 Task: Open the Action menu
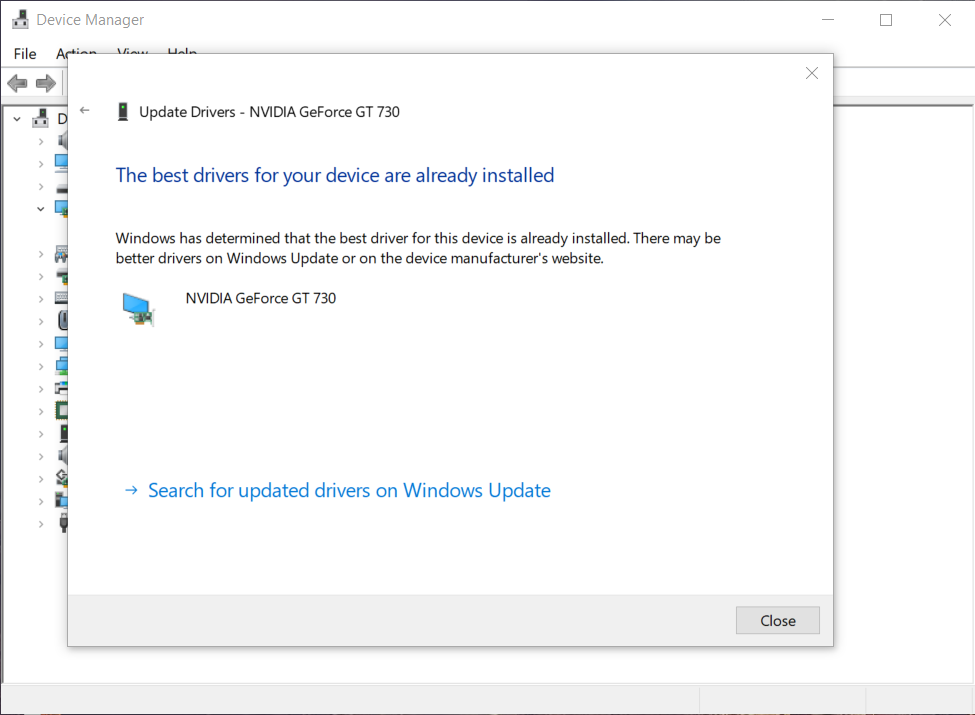click(x=76, y=53)
